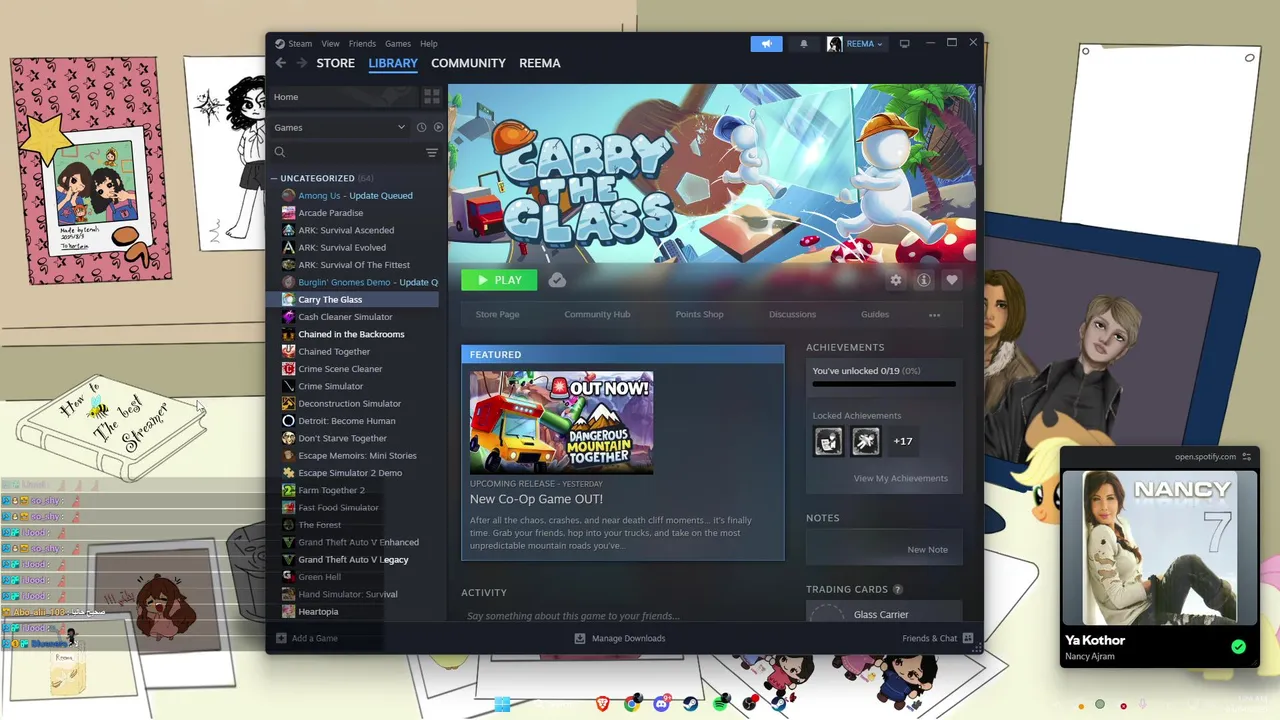Open advanced filter options icon

pyautogui.click(x=432, y=153)
